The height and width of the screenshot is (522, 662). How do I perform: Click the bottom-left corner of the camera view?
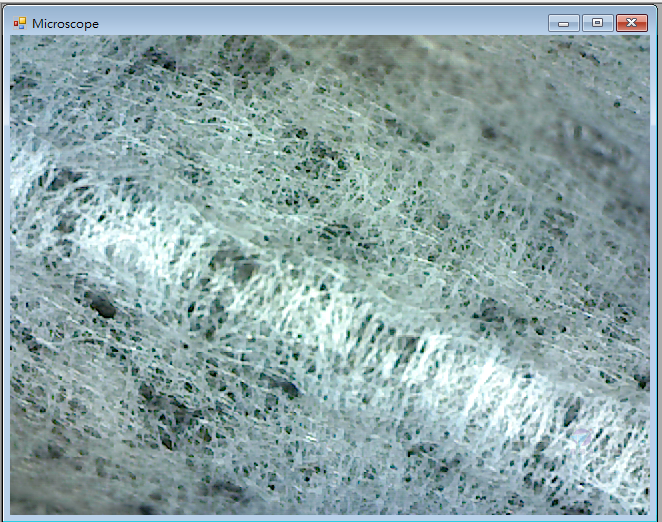click(13, 511)
